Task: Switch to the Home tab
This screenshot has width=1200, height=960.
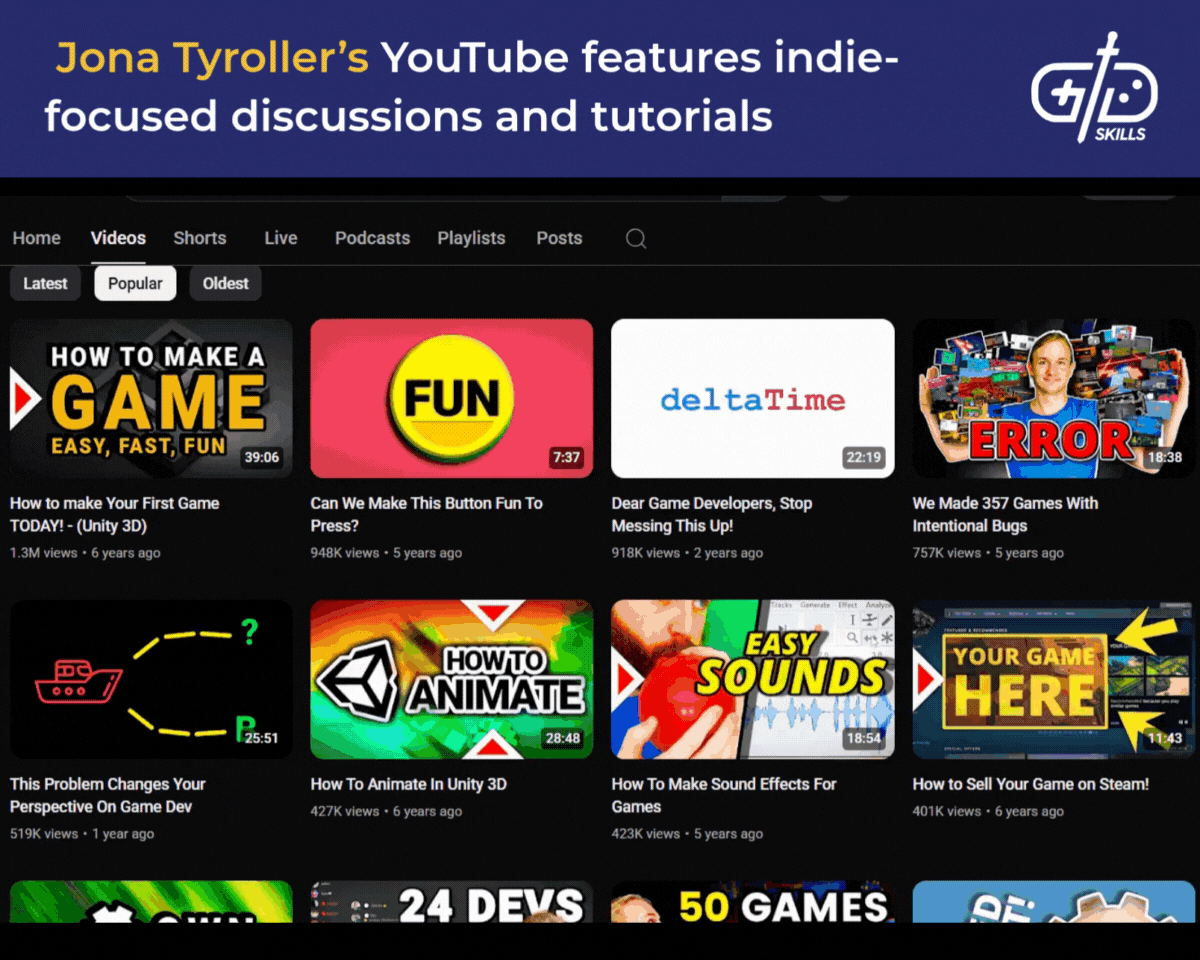Action: [x=36, y=238]
